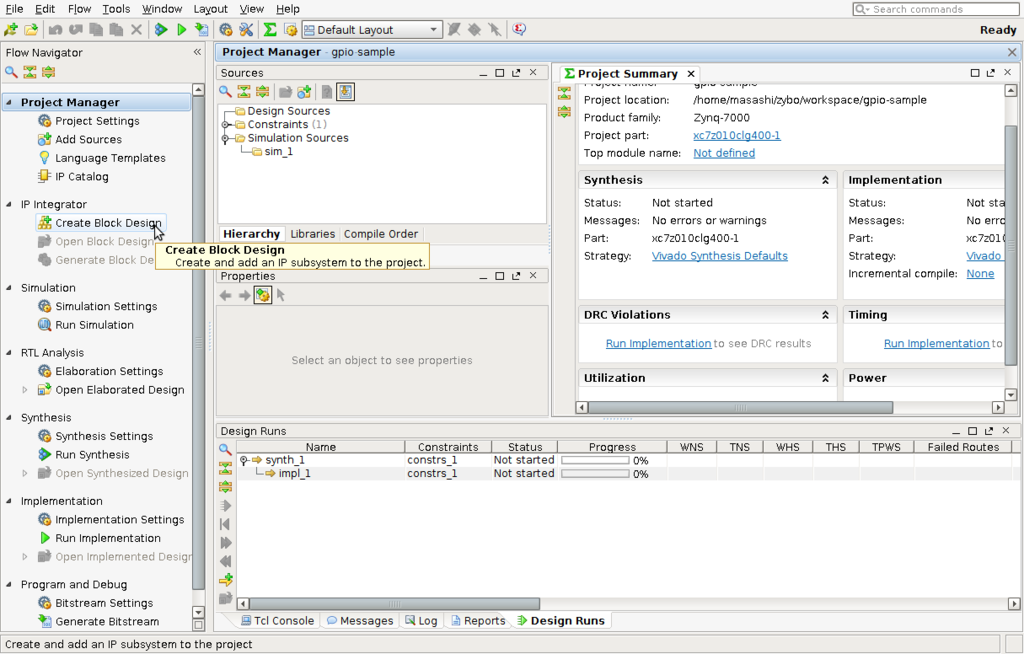Click the green Run Implementation toolbar arrow
The height and width of the screenshot is (654, 1024).
click(x=182, y=29)
